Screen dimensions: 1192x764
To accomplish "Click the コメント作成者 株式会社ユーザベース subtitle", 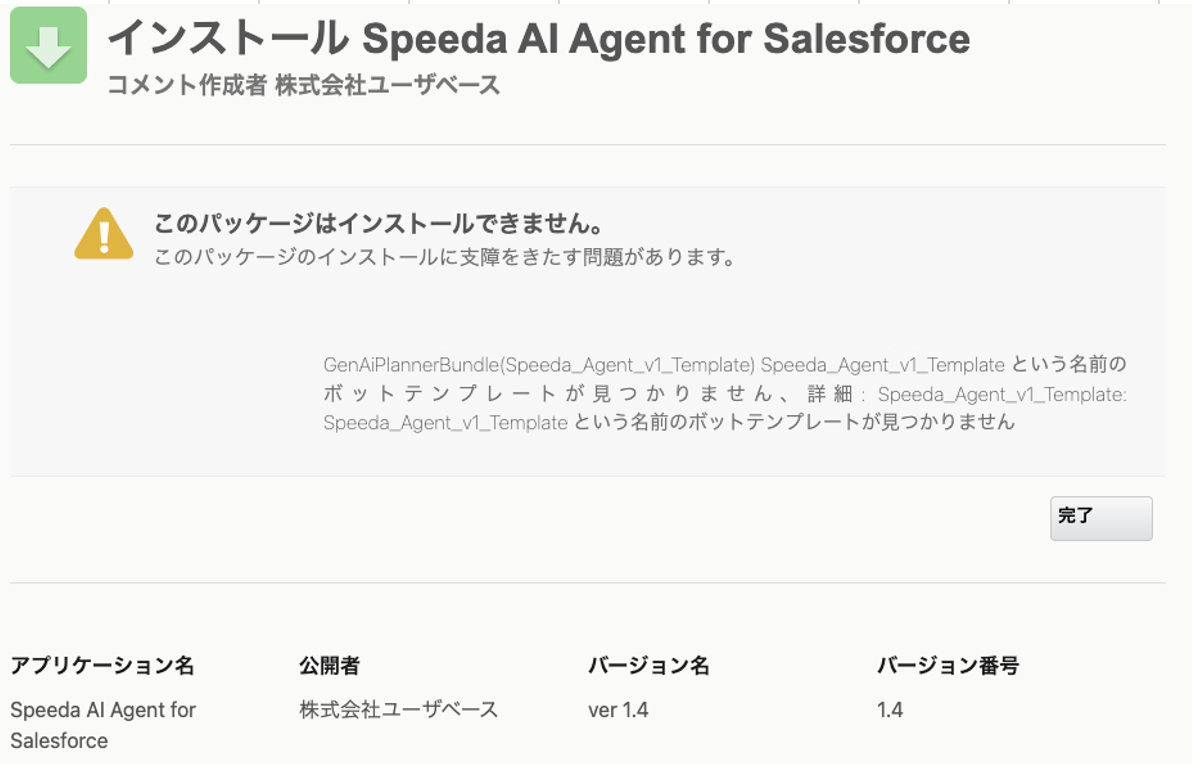I will click(x=303, y=85).
